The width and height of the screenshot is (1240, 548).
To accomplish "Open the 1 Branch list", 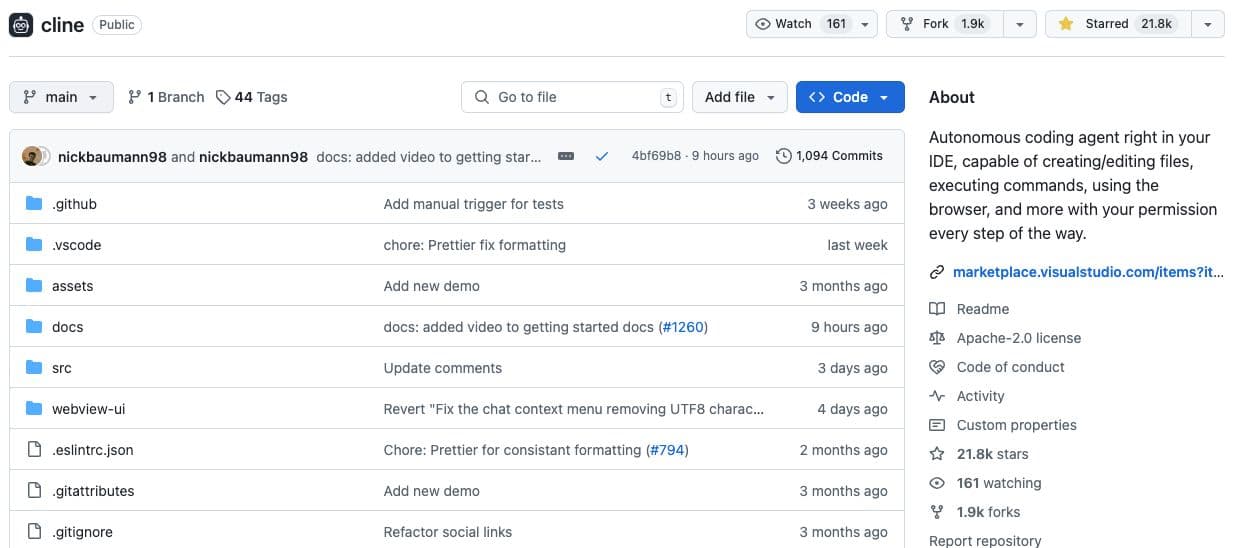I will click(x=166, y=97).
